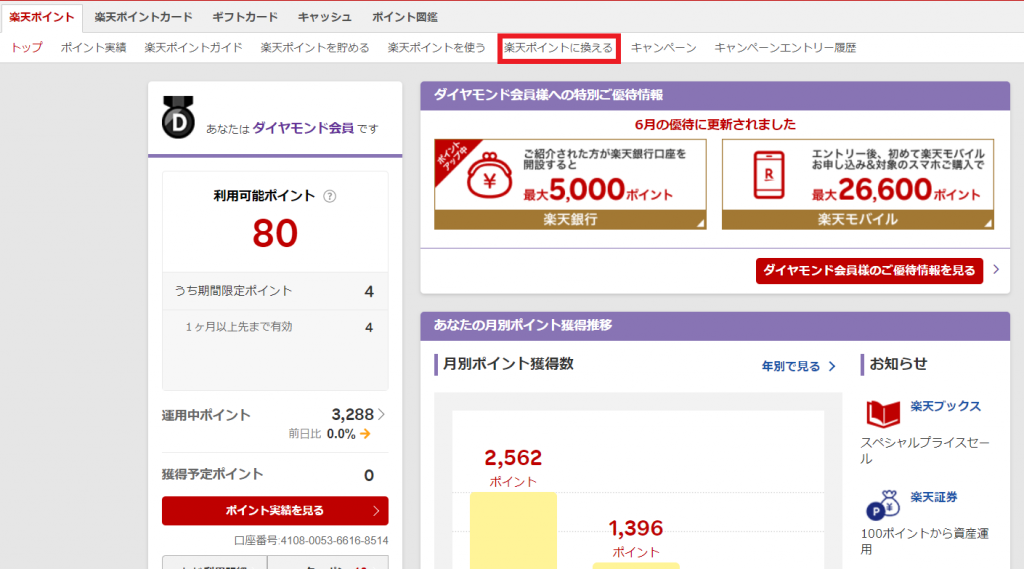Click chevron next to ご優待情報を見る button
This screenshot has height=569, width=1024.
(x=996, y=269)
